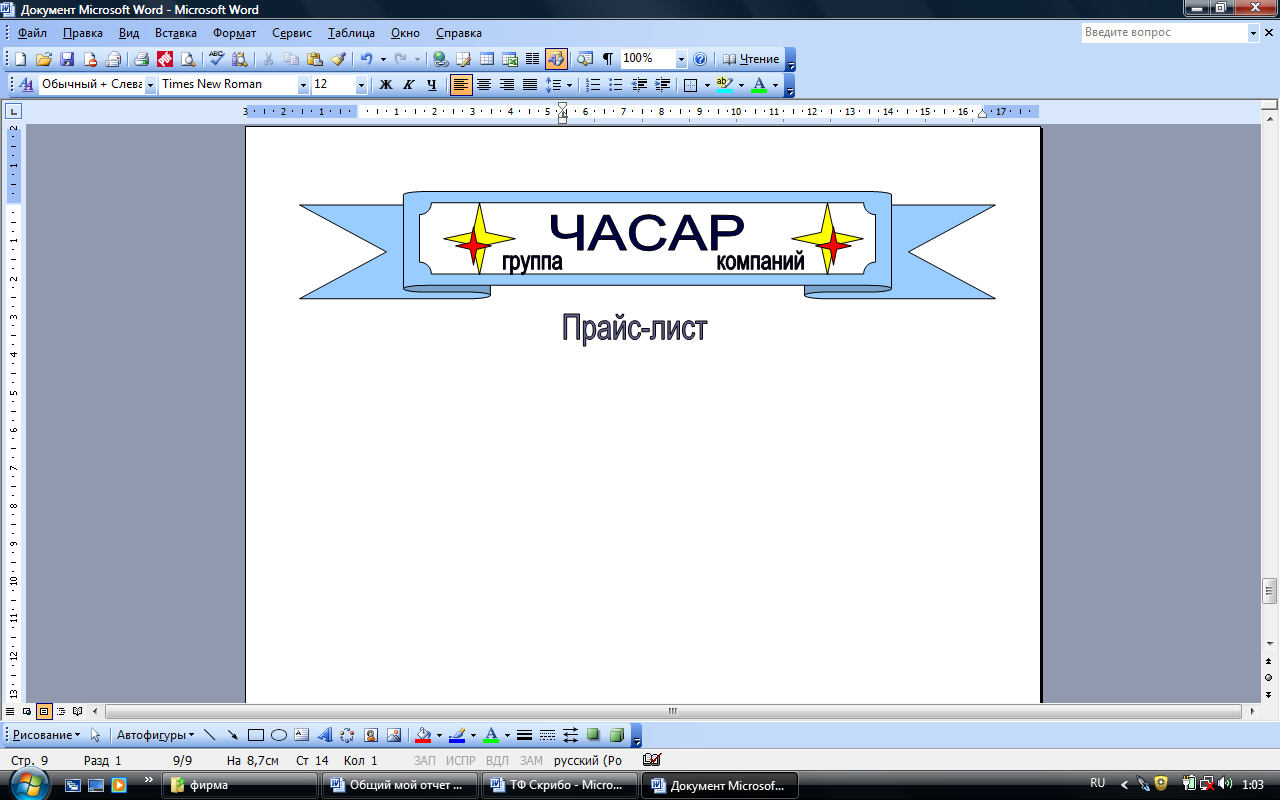1280x800 pixels.
Task: Select the Line drawing tool
Action: pos(210,735)
